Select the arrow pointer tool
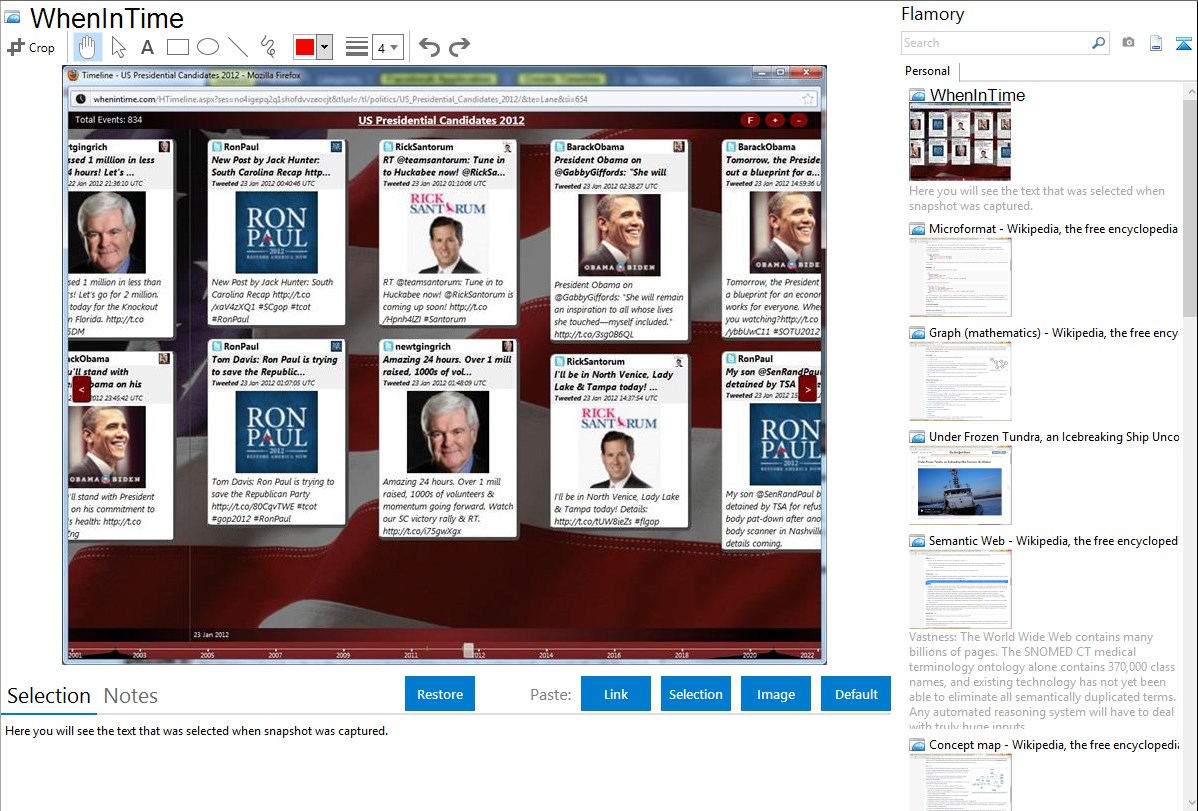Screen dimensions: 1198x811 click(x=118, y=47)
